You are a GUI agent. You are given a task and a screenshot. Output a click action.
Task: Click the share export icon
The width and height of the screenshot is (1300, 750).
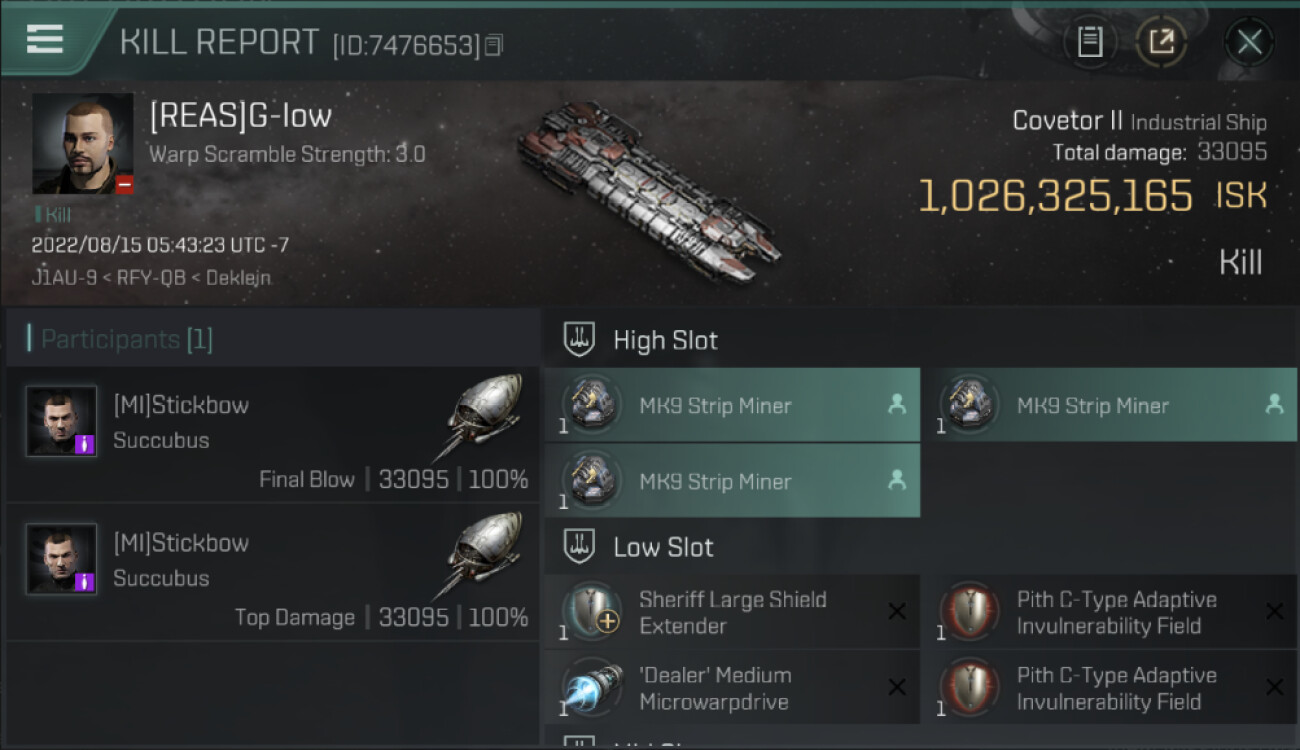1161,42
